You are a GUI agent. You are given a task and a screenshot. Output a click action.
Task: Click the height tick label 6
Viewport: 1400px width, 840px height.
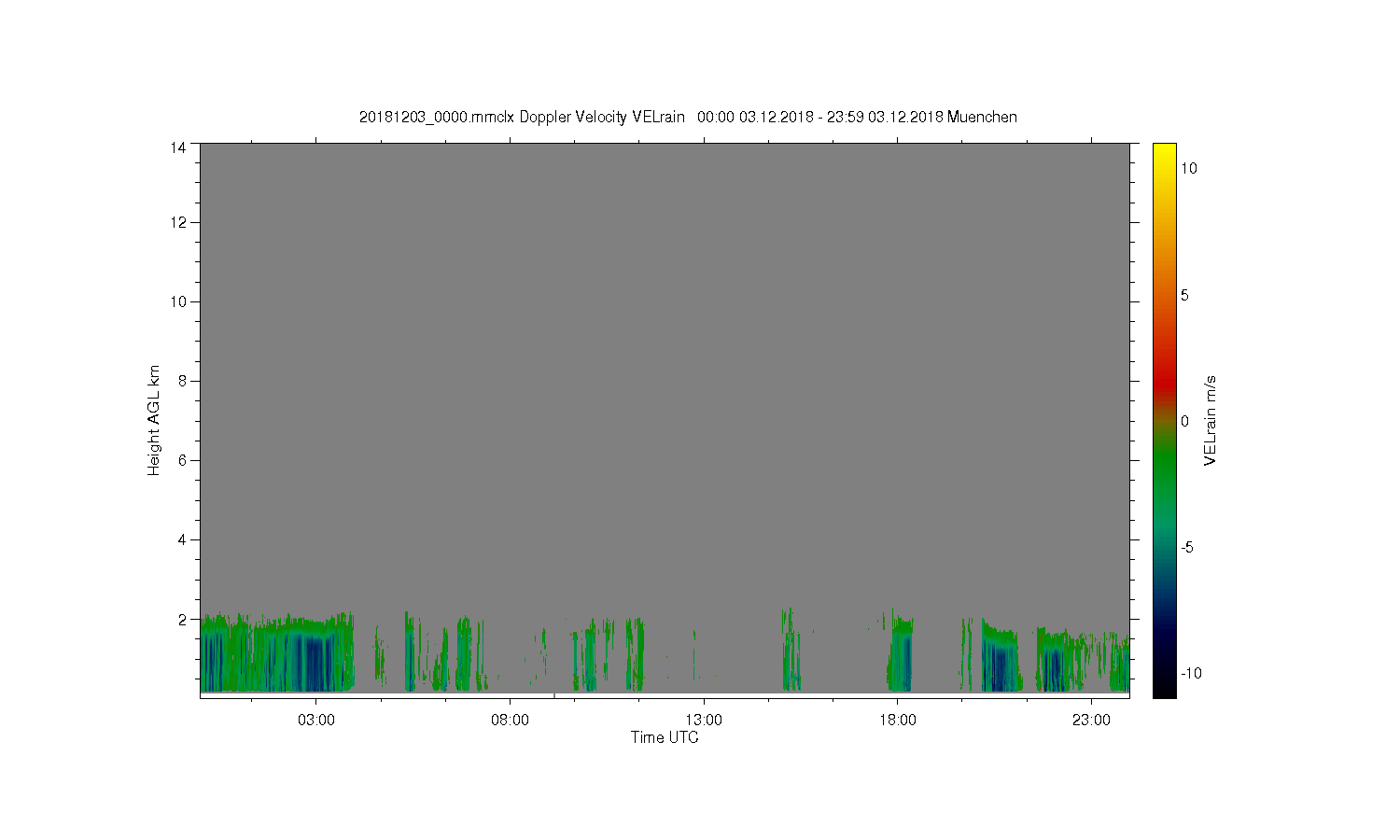(181, 460)
